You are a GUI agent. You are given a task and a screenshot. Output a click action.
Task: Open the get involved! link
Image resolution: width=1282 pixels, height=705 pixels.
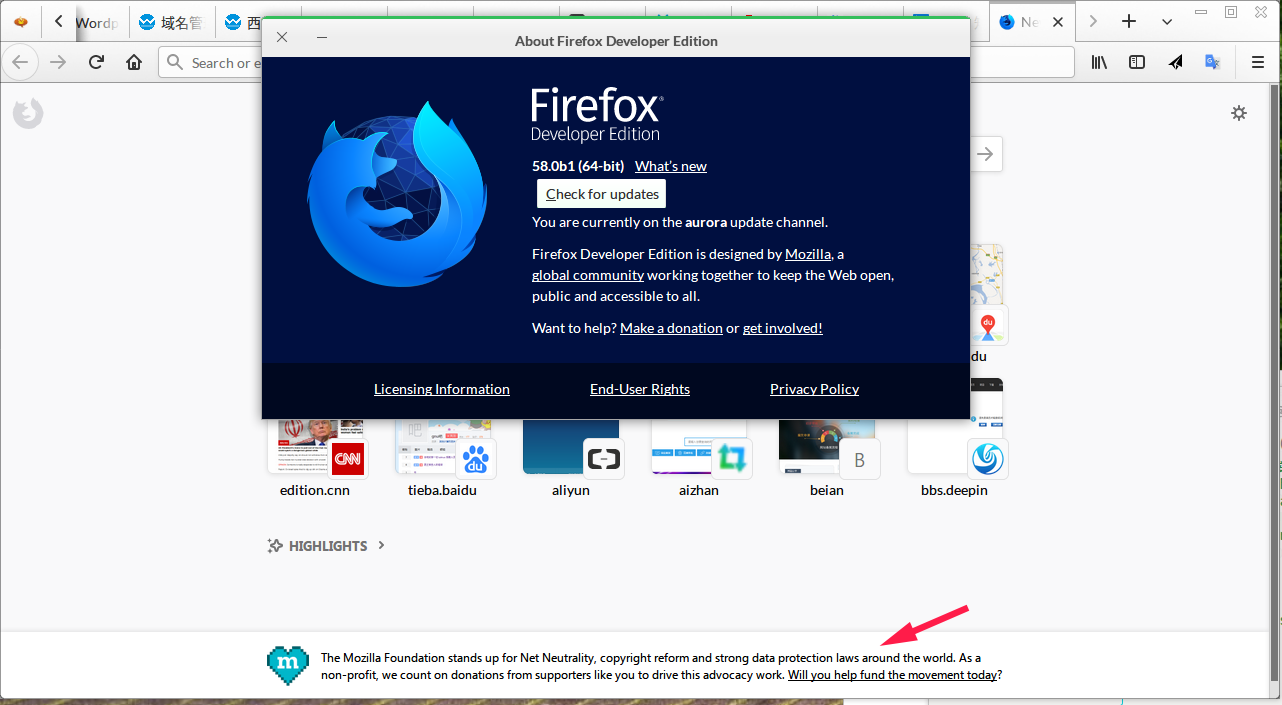[x=783, y=328]
